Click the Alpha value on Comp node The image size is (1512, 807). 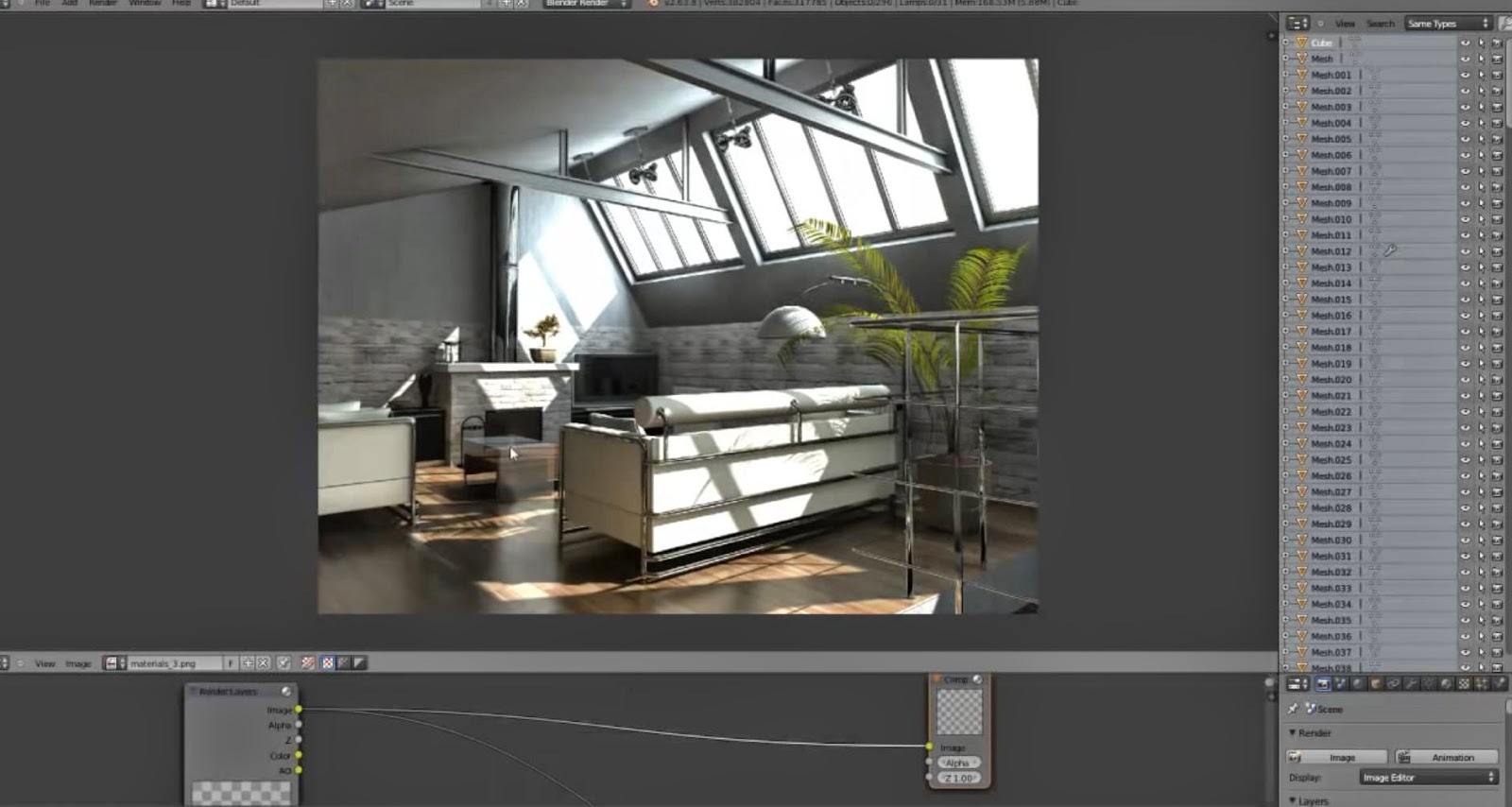(x=958, y=763)
